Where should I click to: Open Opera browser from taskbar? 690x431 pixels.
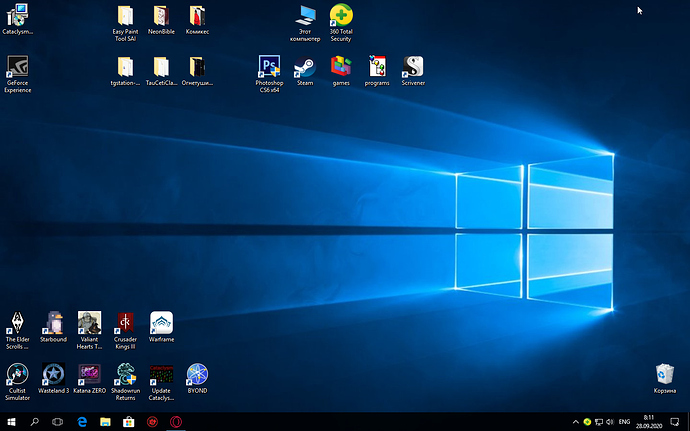coord(176,422)
